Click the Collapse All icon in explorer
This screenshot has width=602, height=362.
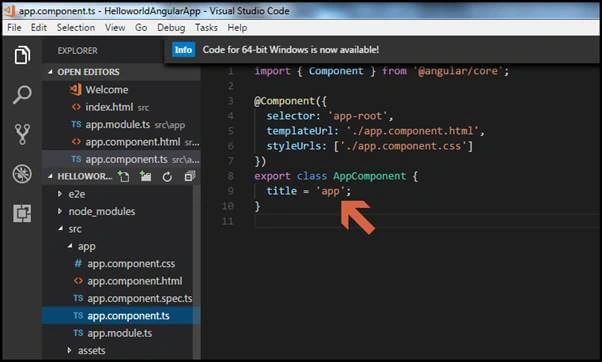tap(190, 177)
